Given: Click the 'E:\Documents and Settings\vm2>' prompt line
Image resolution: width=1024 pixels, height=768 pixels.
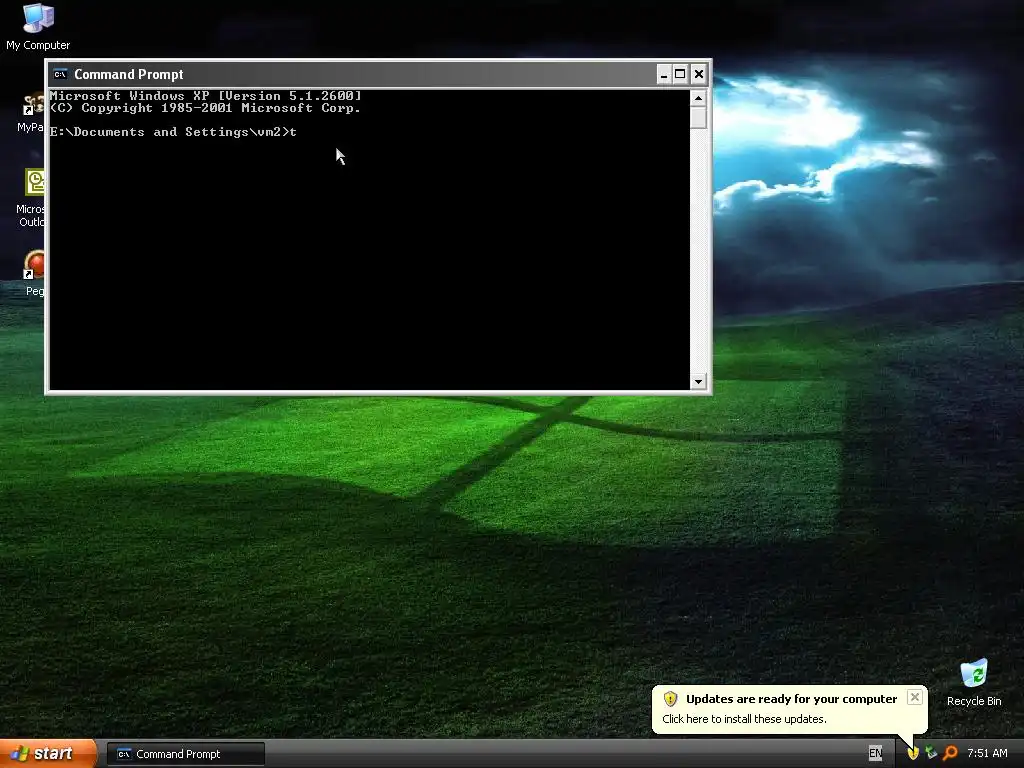Looking at the screenshot, I should point(173,132).
